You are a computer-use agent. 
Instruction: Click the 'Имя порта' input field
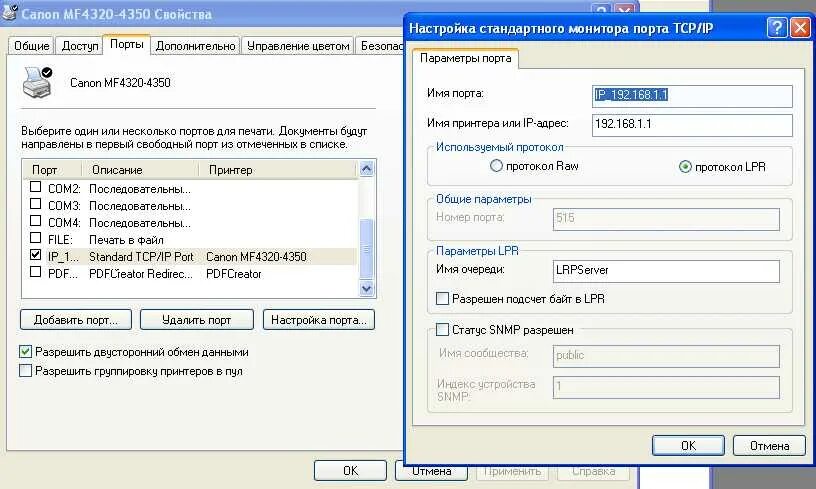(692, 96)
